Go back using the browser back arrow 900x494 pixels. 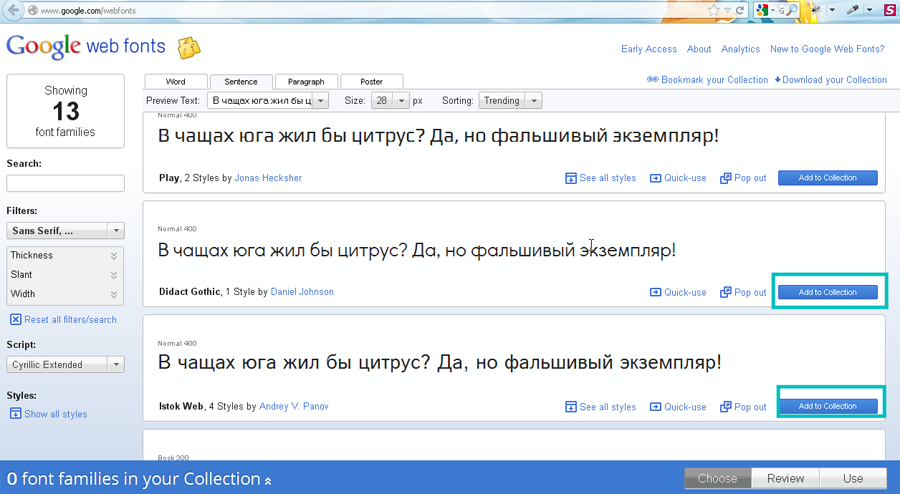pyautogui.click(x=11, y=10)
